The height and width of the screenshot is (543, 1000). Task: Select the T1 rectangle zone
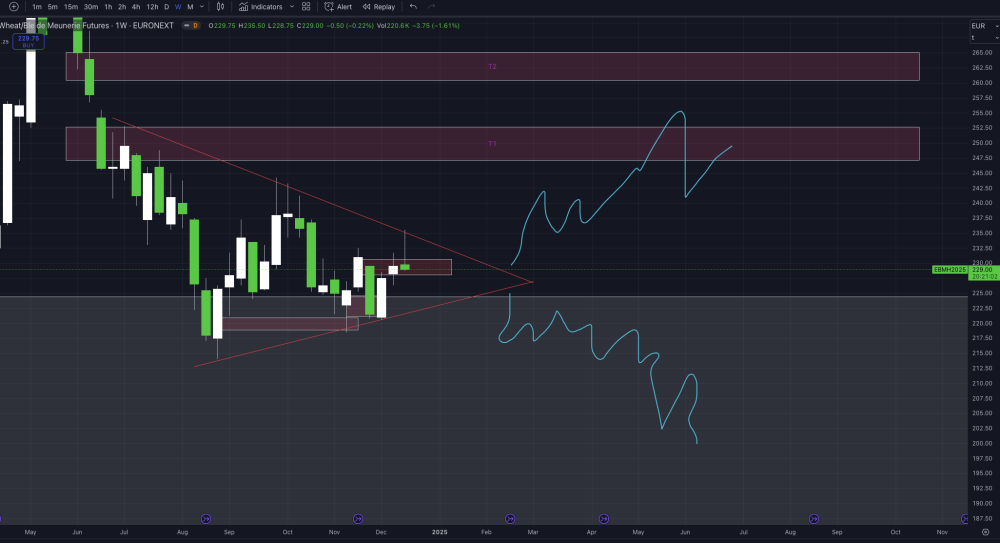492,144
